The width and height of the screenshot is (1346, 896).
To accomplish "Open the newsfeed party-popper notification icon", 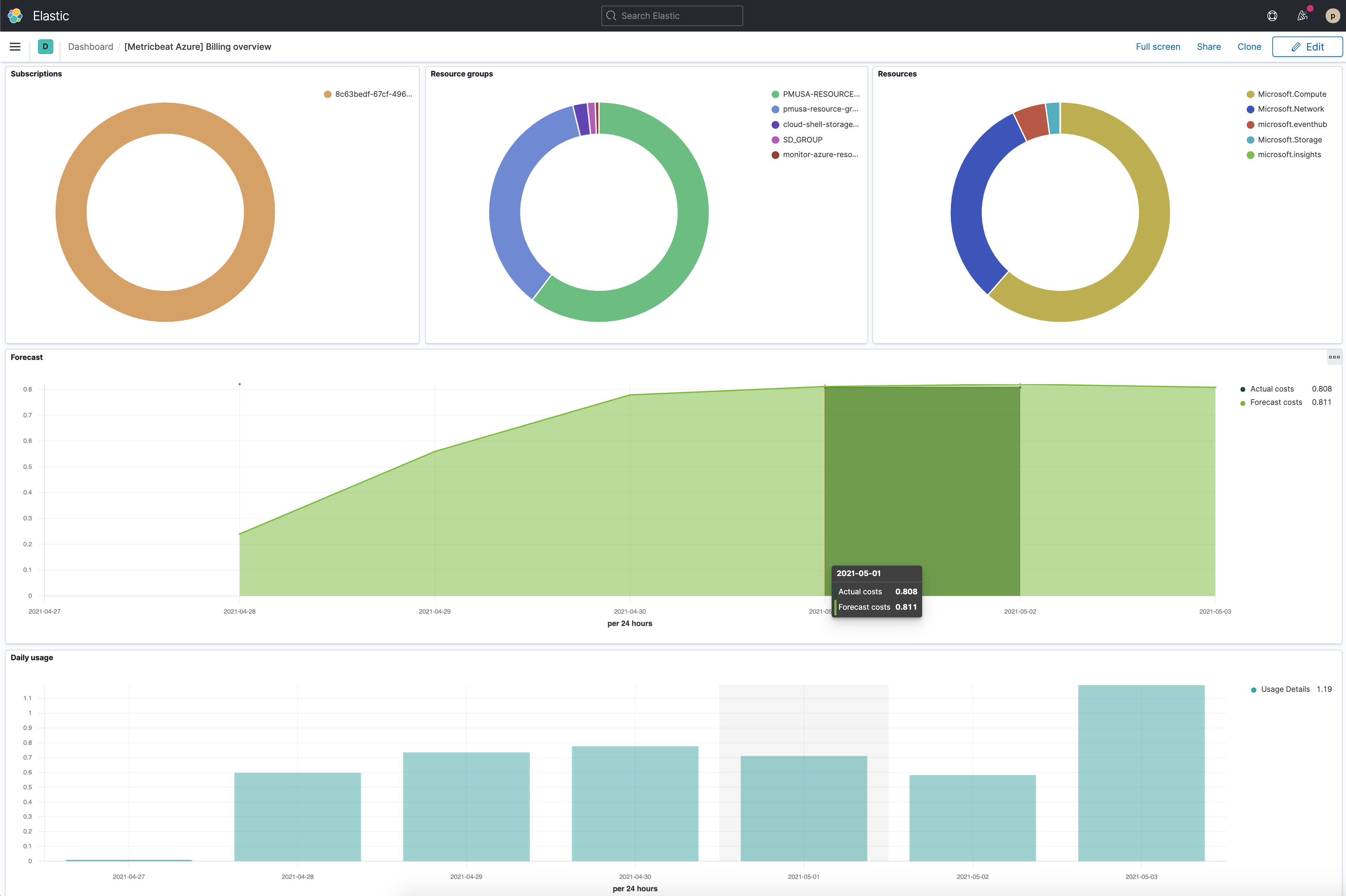I will 1303,15.
